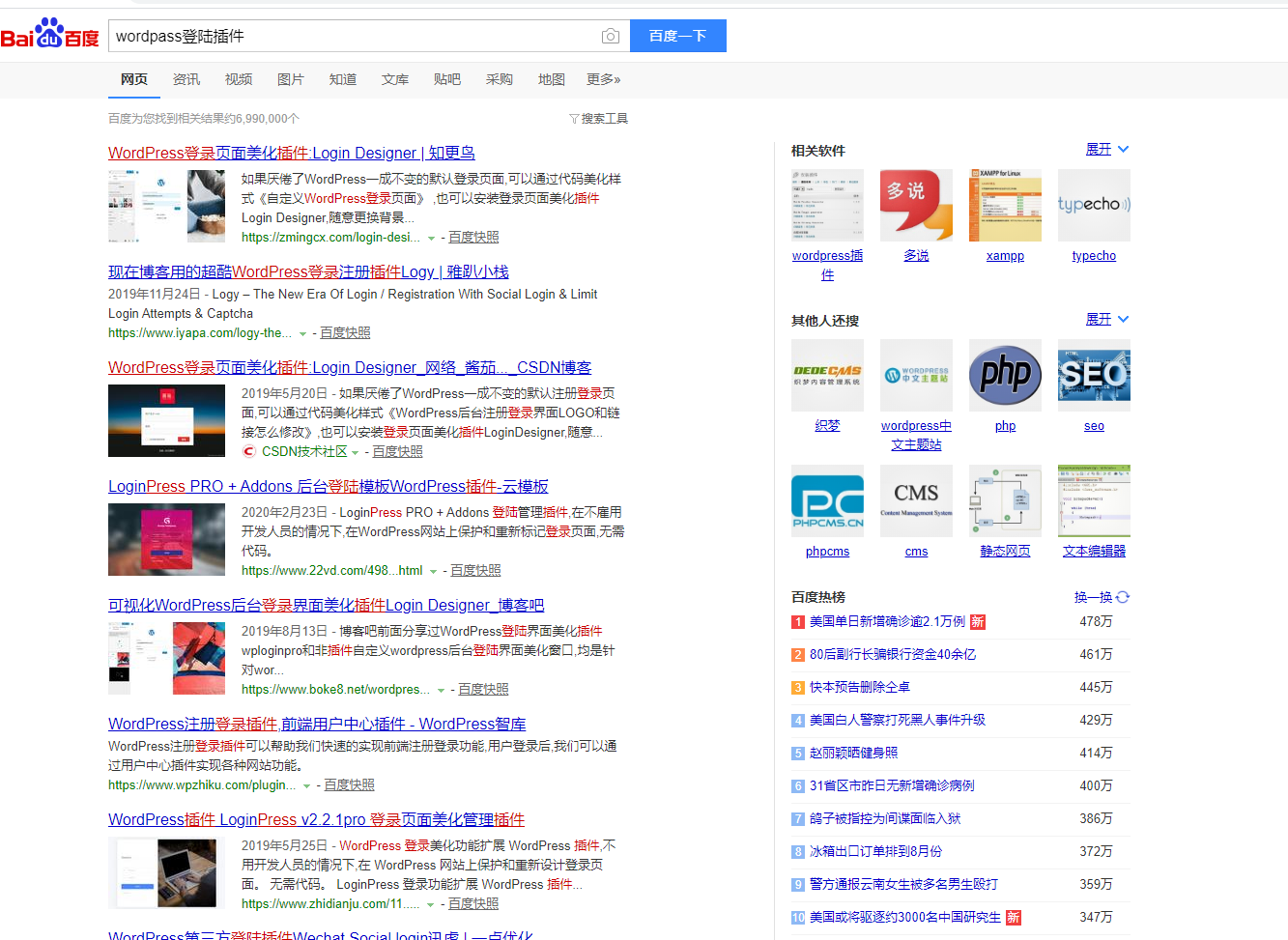1288x940 pixels.
Task: Open 博客吧 Login Designer result
Action: pyautogui.click(x=326, y=605)
